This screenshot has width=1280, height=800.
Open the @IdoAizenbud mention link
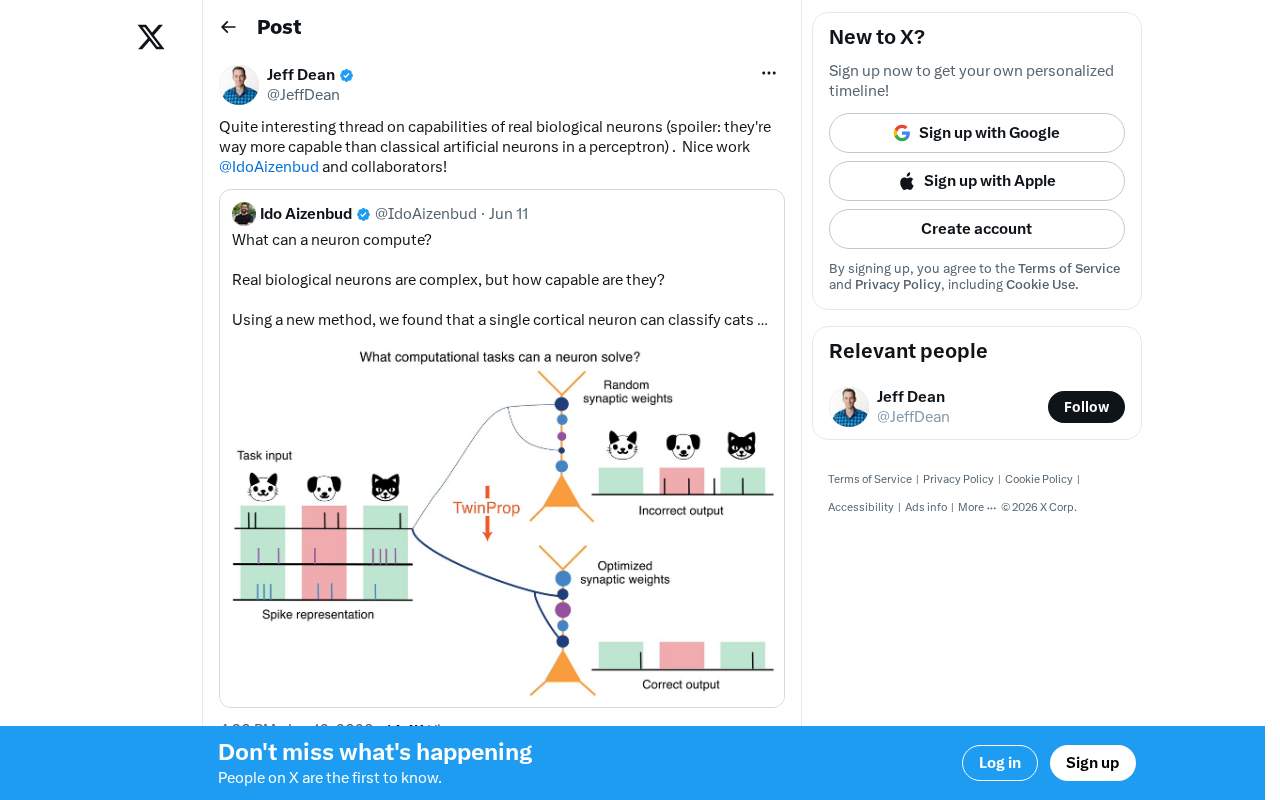pyautogui.click(x=269, y=167)
